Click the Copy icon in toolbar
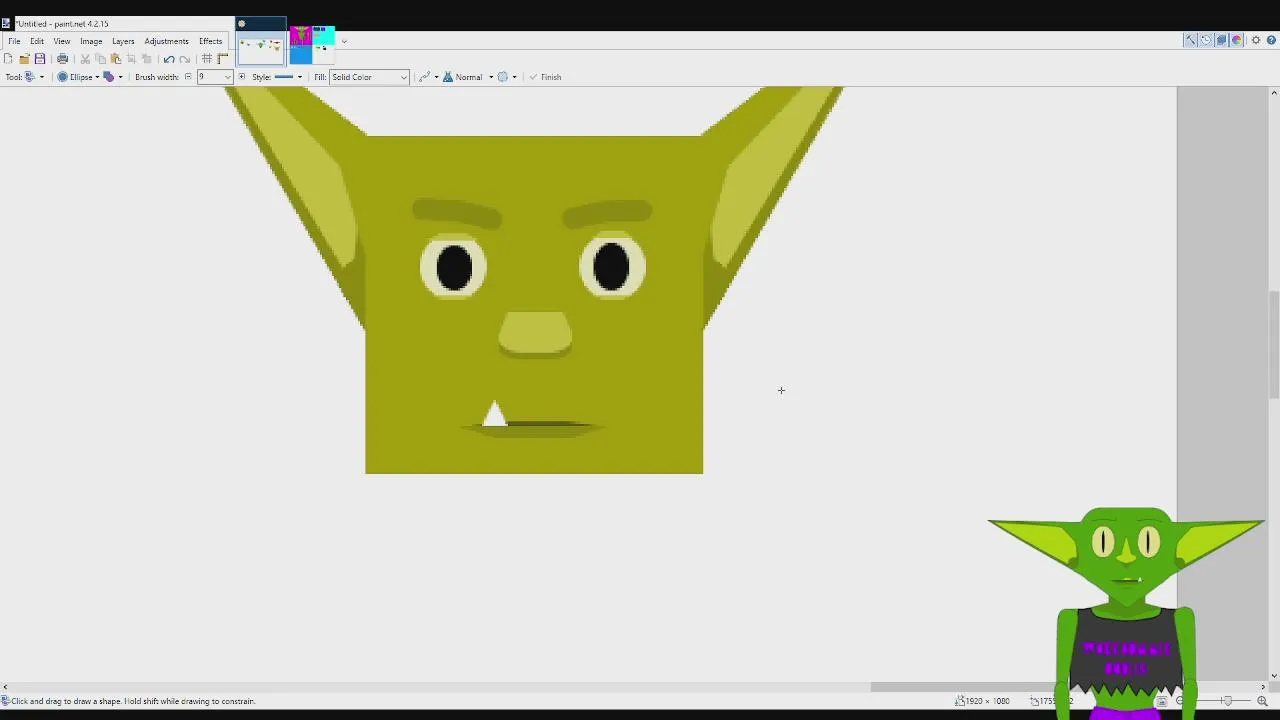The image size is (1280, 720). coord(101,59)
